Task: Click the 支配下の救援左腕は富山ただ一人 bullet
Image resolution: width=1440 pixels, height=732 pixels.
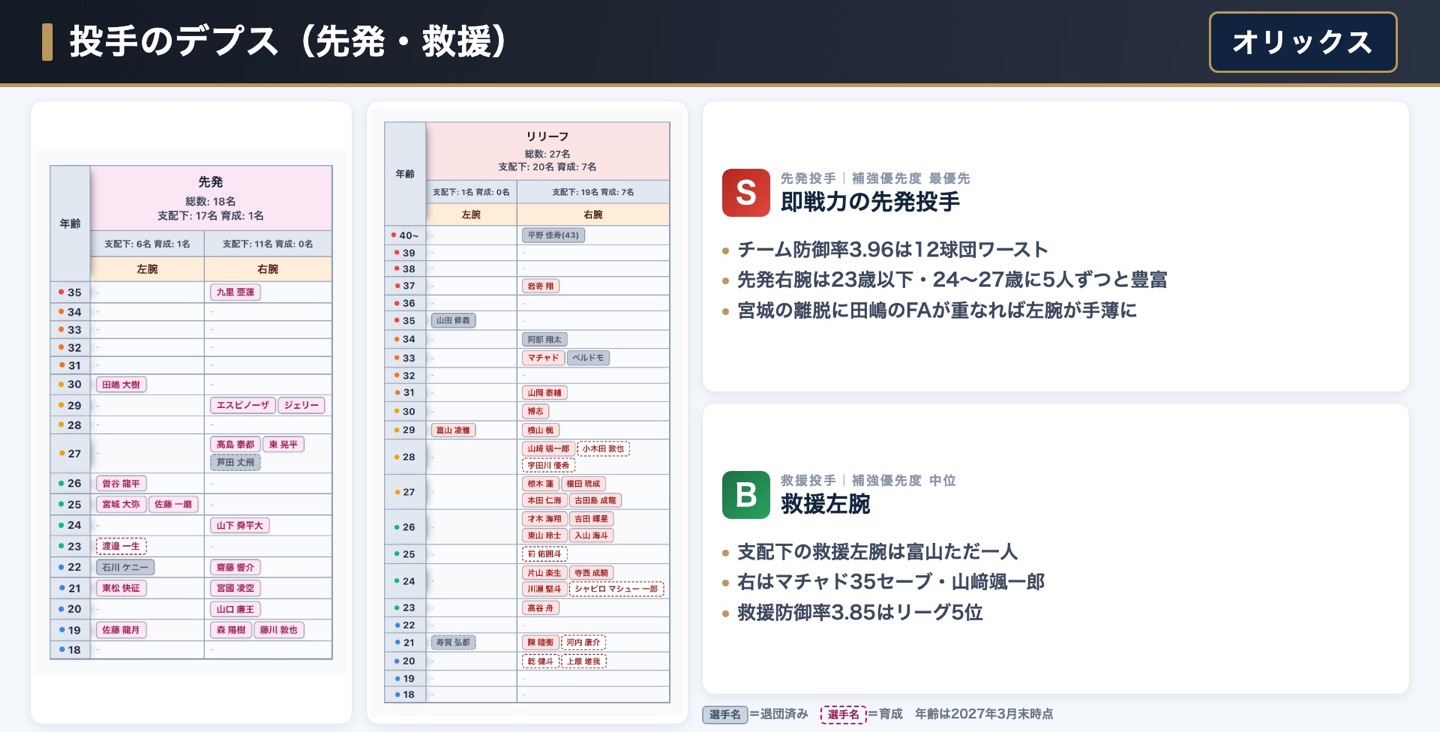Action: coord(878,552)
